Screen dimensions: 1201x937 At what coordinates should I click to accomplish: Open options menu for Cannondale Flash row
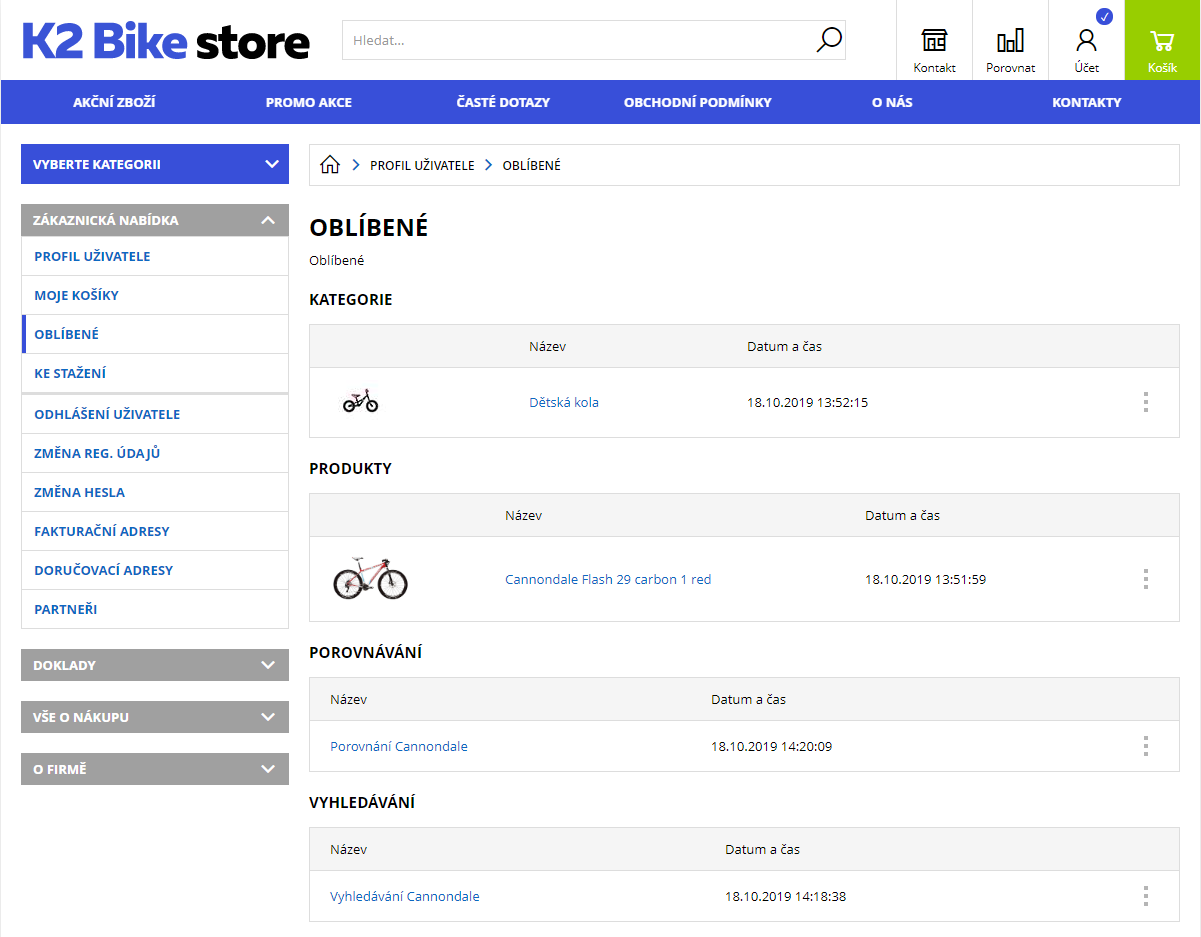point(1145,579)
